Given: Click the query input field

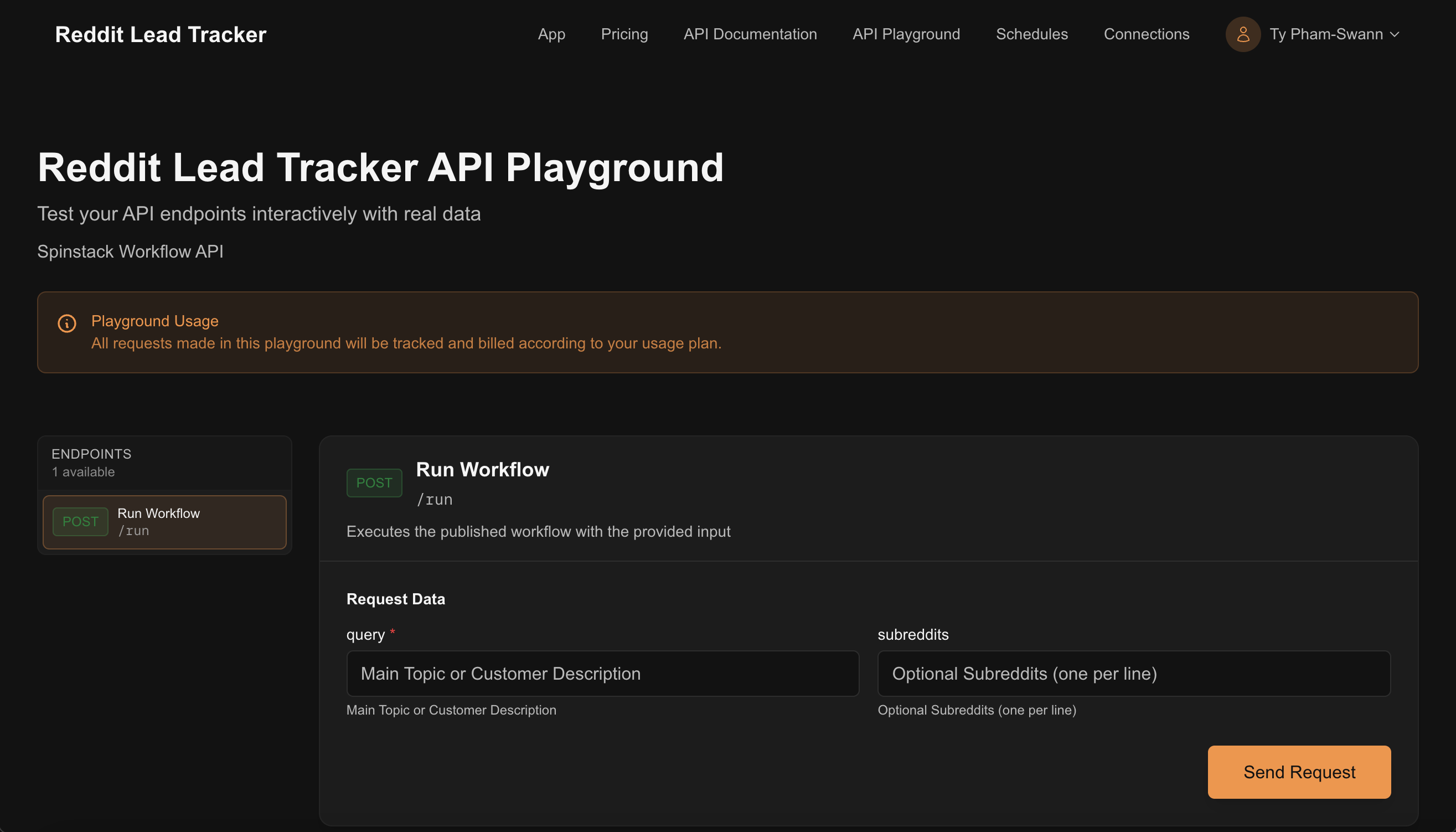Looking at the screenshot, I should (x=602, y=673).
